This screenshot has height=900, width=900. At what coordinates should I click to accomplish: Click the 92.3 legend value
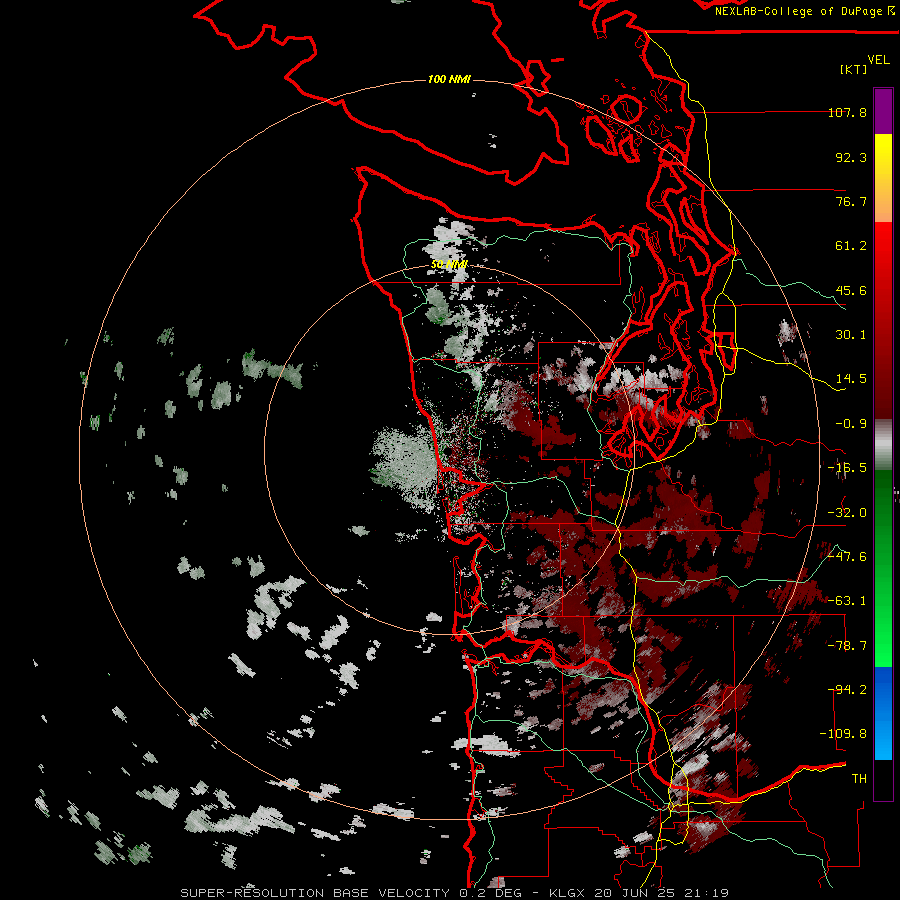[851, 157]
